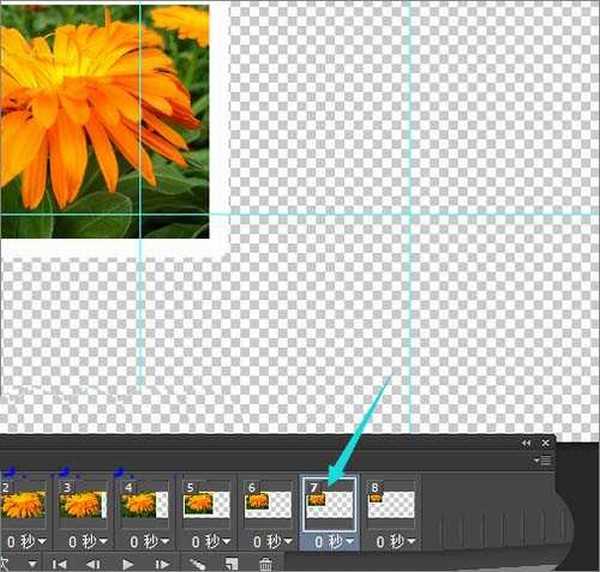Select frame 3 thumbnail
600x572 pixels.
click(84, 500)
